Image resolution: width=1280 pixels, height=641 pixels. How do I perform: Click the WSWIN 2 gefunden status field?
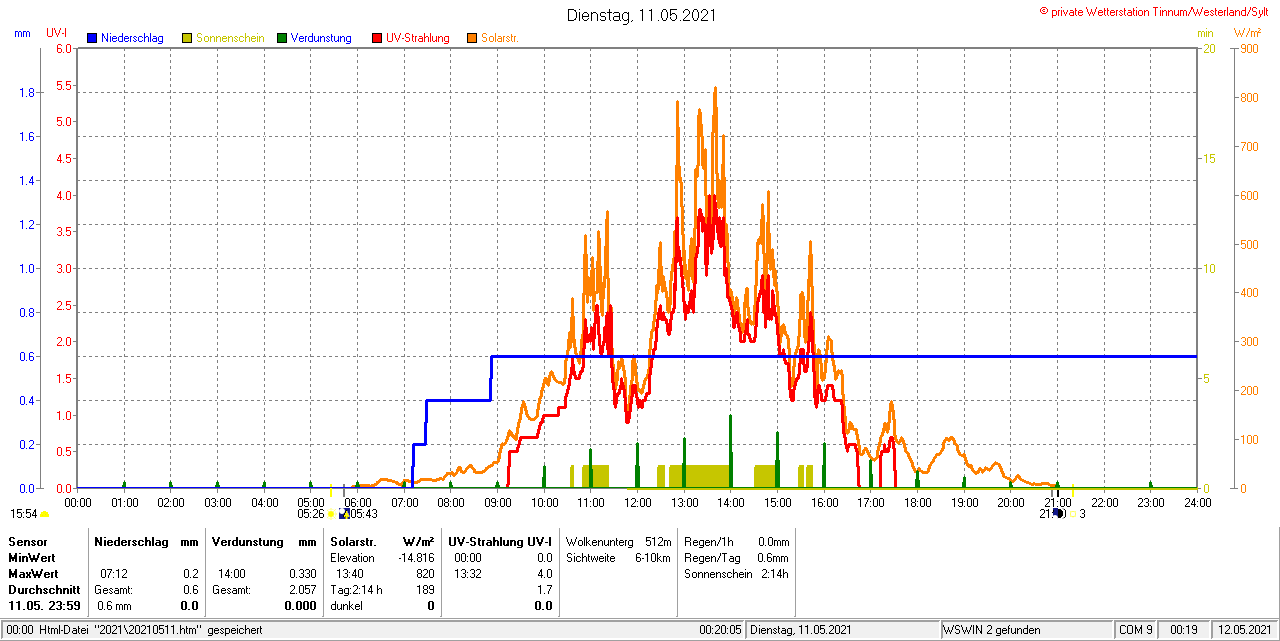(1026, 630)
